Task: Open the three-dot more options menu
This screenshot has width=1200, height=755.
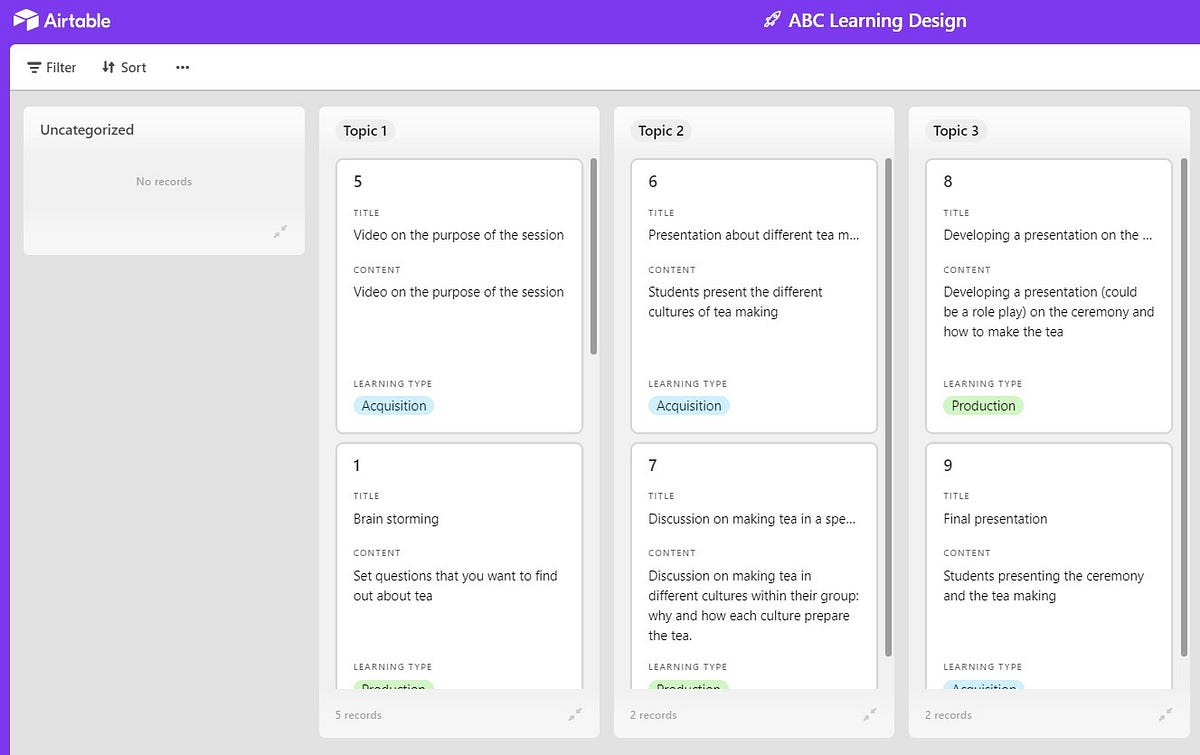Action: (x=182, y=67)
